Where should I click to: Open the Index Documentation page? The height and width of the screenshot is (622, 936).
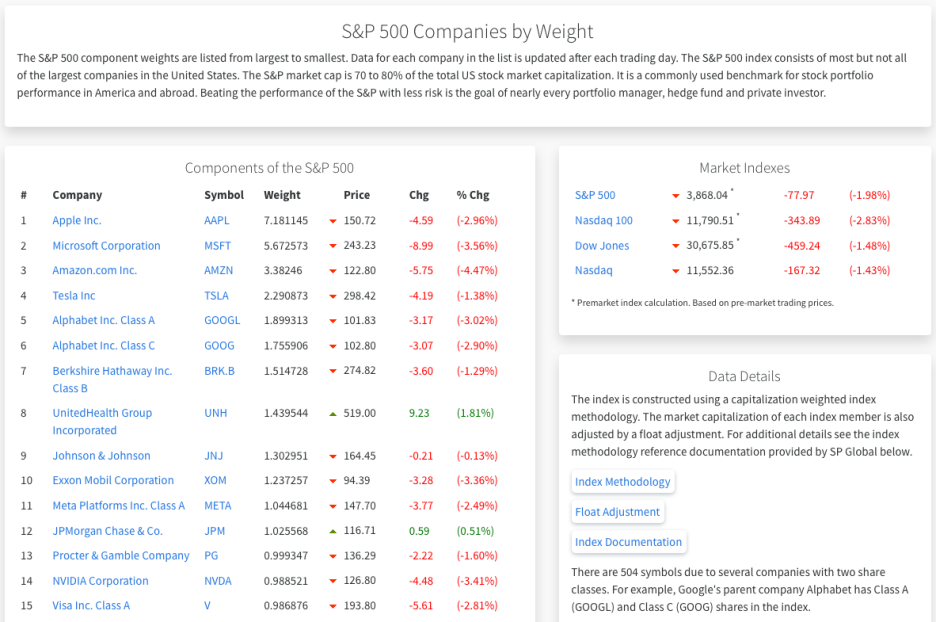coord(628,541)
